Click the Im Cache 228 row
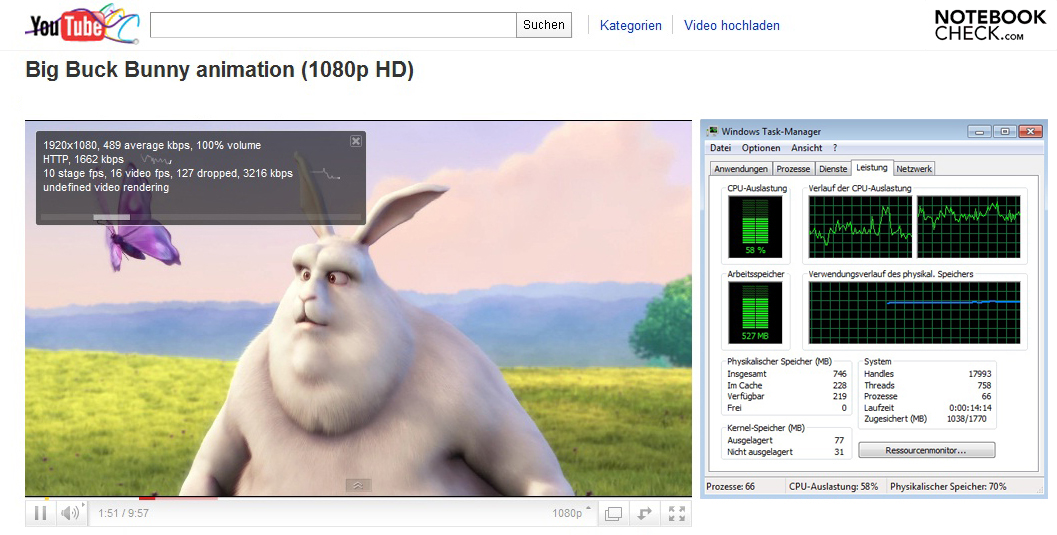Viewport: 1057px width, 535px height. coord(787,385)
